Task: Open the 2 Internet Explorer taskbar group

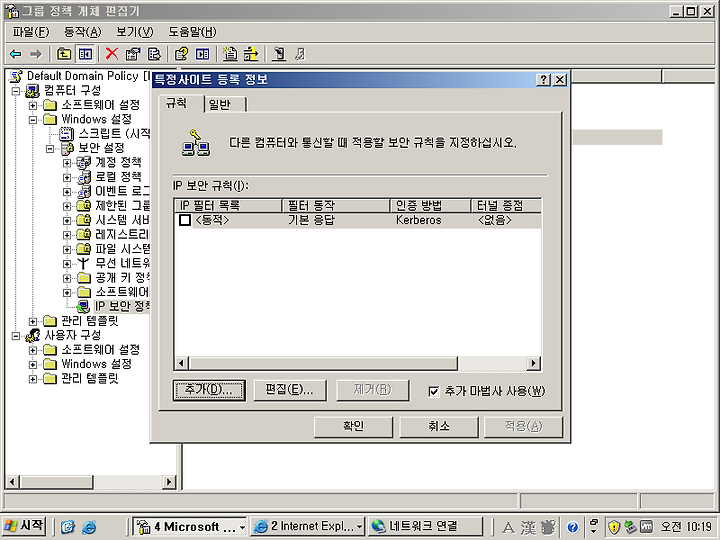Action: pyautogui.click(x=309, y=526)
